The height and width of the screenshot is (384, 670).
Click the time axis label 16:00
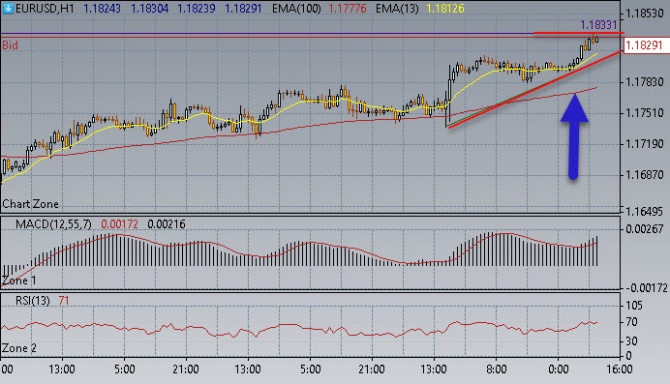pyautogui.click(x=620, y=369)
